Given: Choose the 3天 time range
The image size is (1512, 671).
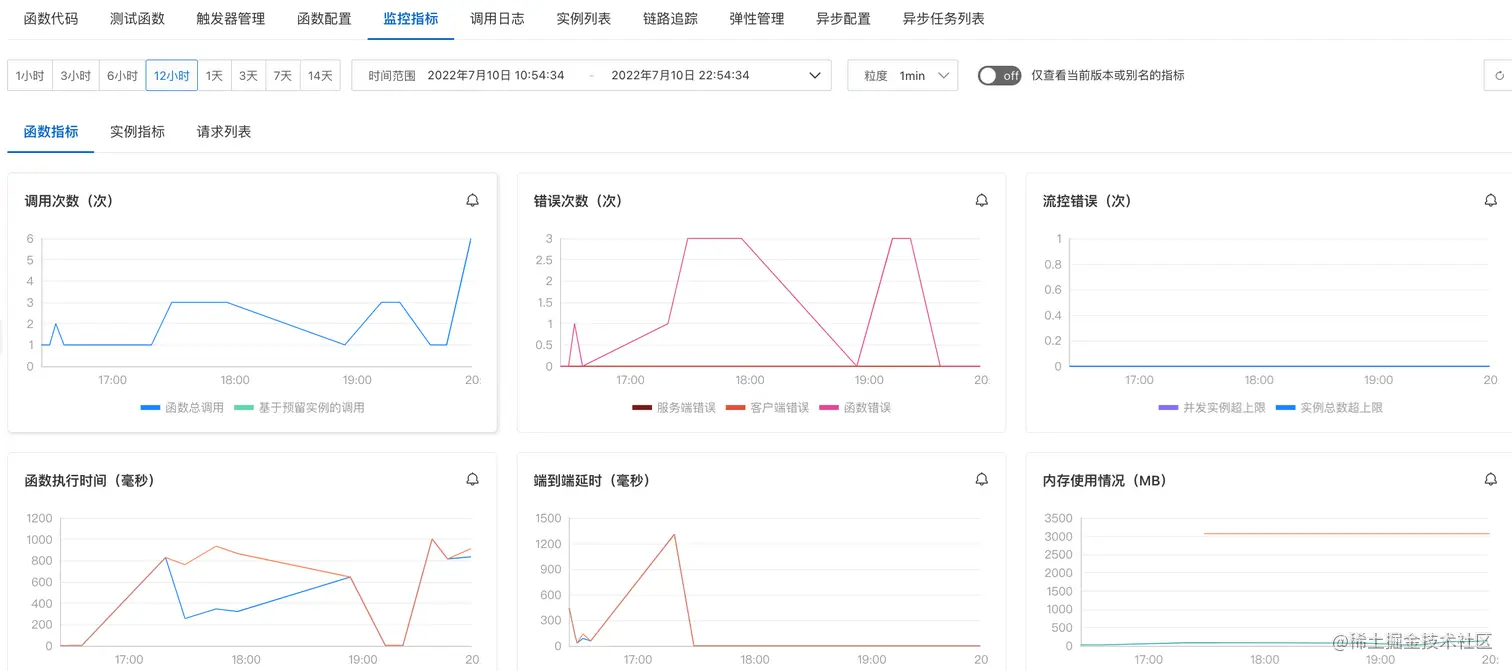Looking at the screenshot, I should coord(248,76).
